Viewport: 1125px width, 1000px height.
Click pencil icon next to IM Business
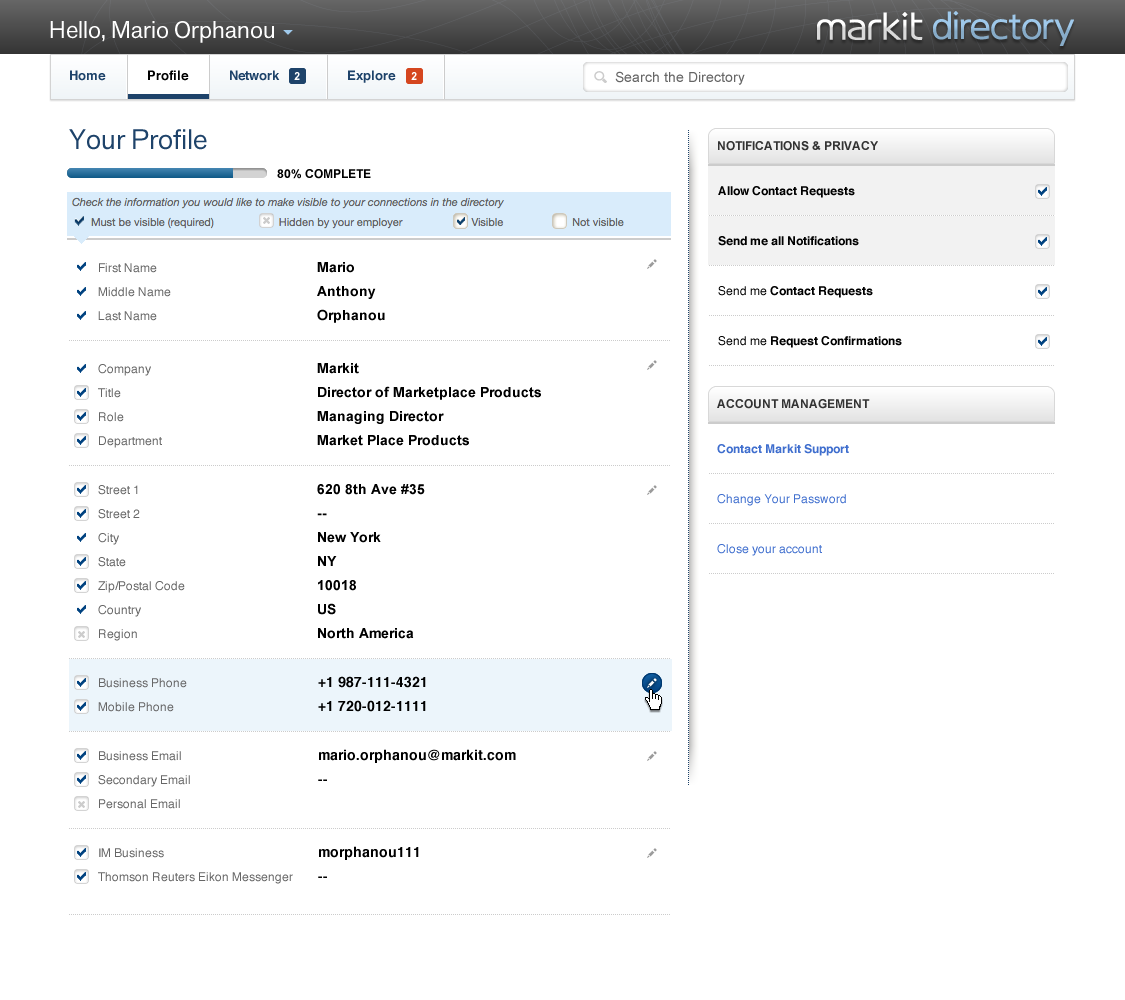(x=652, y=853)
